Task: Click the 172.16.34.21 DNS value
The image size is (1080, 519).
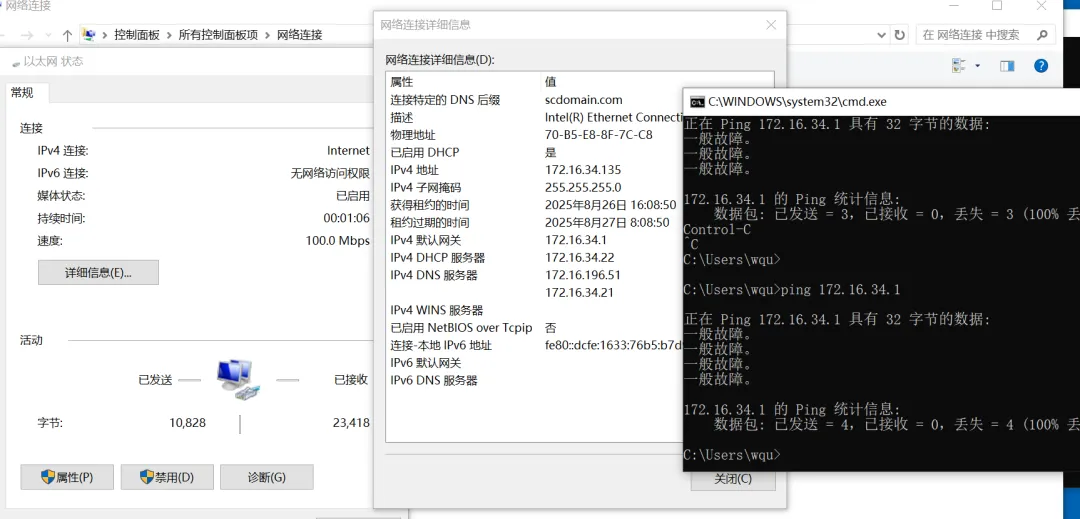Action: tap(579, 293)
